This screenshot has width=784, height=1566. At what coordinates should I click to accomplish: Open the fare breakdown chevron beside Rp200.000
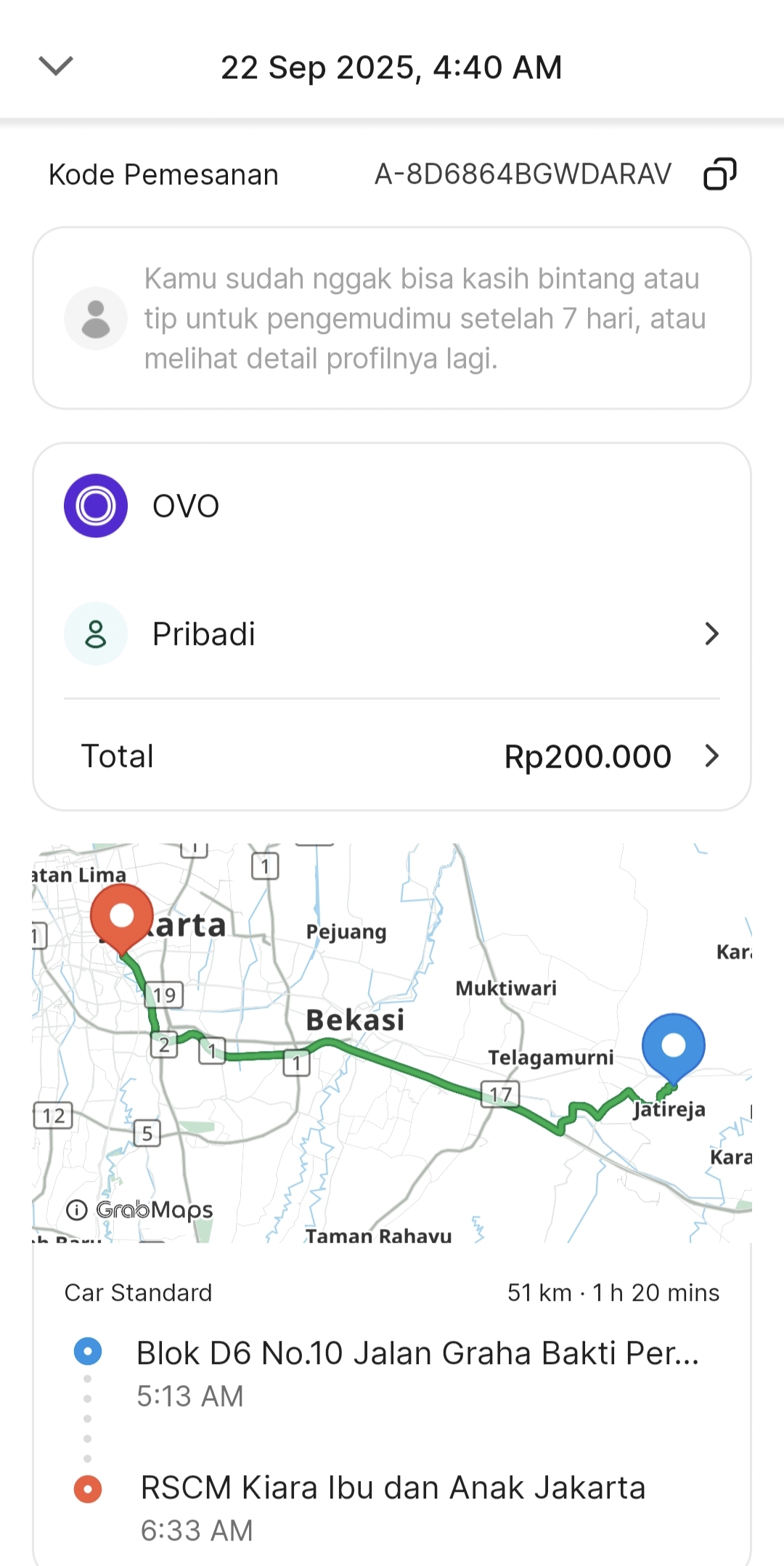pyautogui.click(x=711, y=756)
